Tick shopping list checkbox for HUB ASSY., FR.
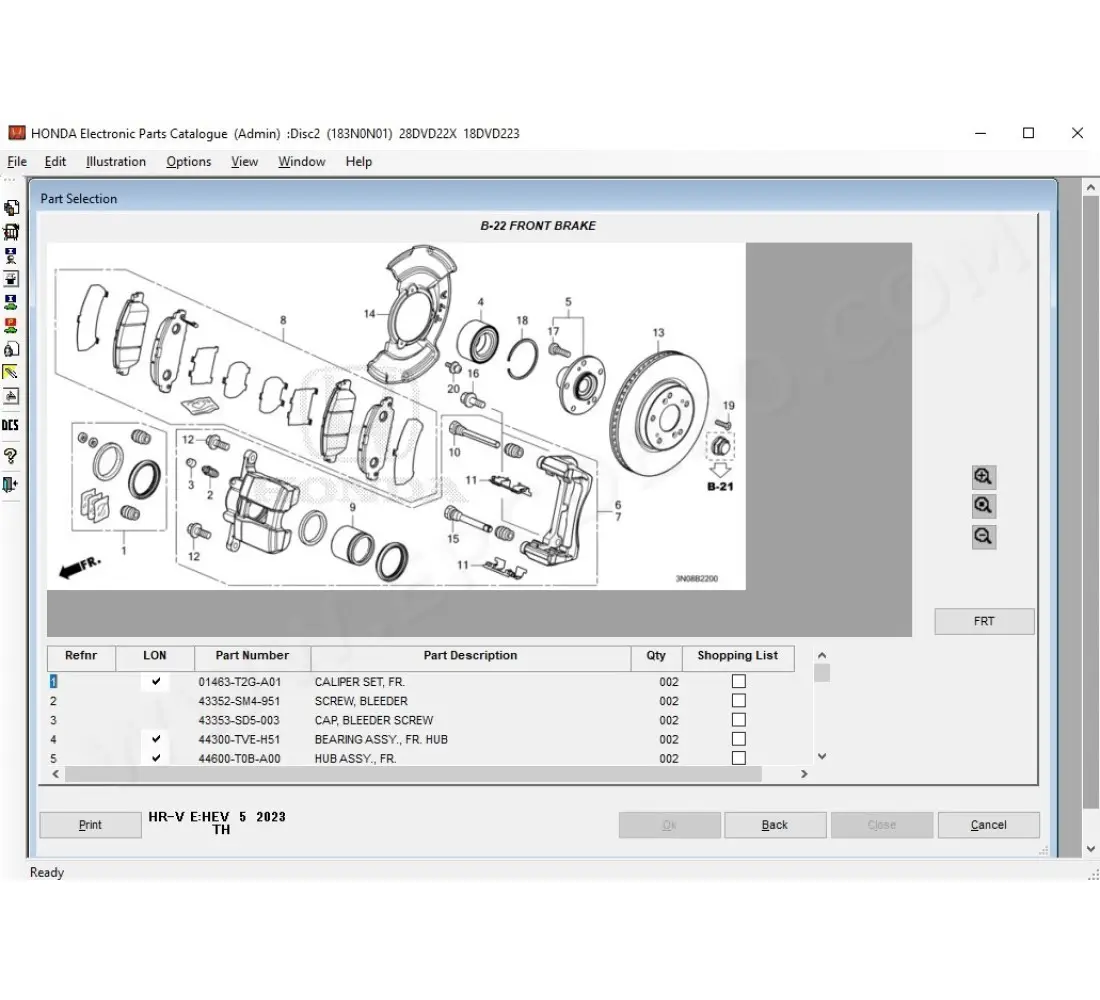This screenshot has height=1000, width=1100. 739,758
